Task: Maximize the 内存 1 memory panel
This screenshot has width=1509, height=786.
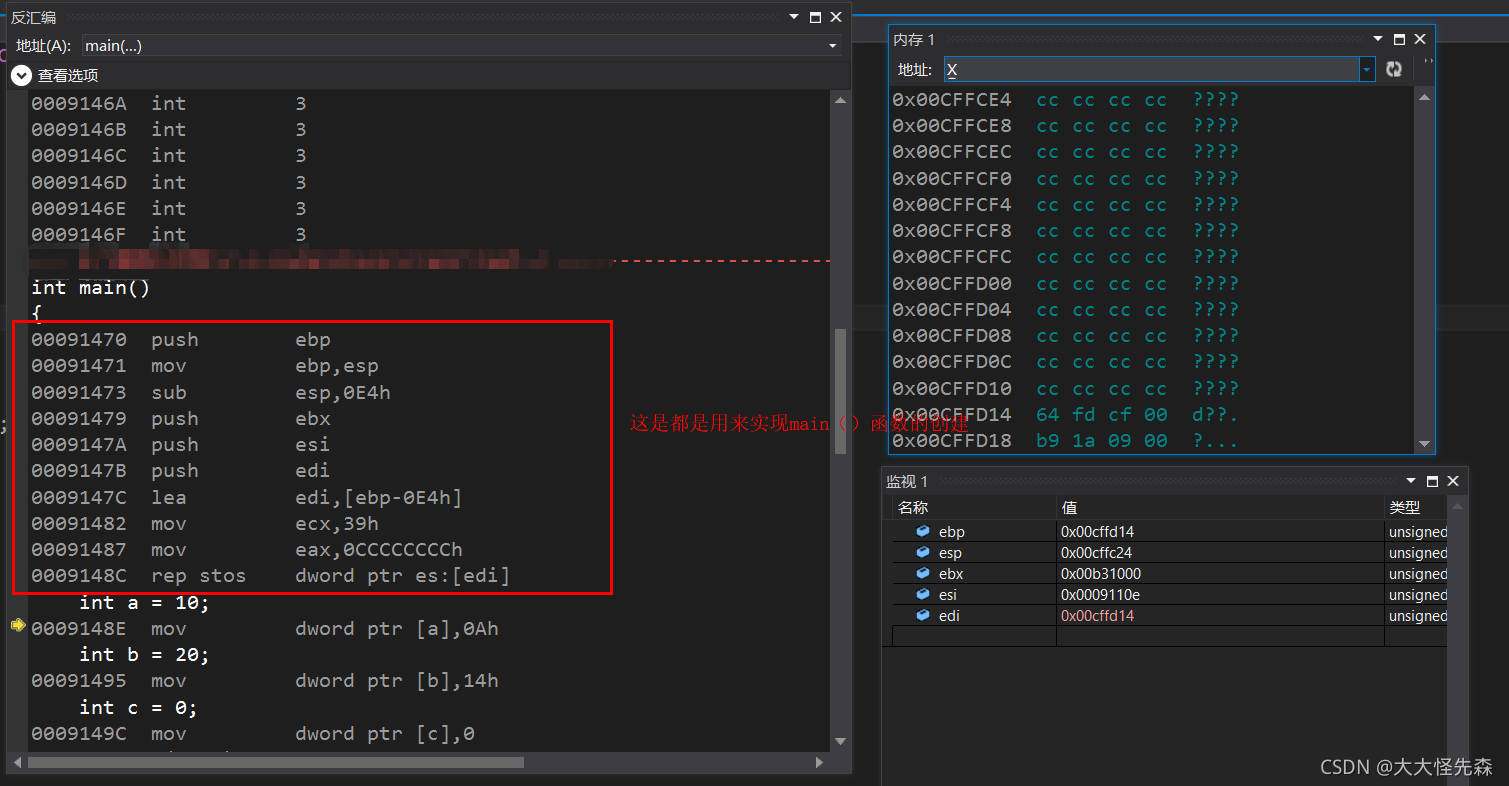Action: point(1399,39)
